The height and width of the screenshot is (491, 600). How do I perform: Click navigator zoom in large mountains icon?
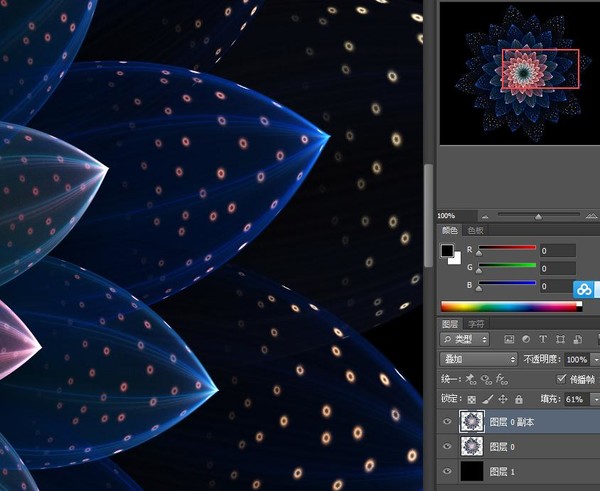tap(592, 216)
